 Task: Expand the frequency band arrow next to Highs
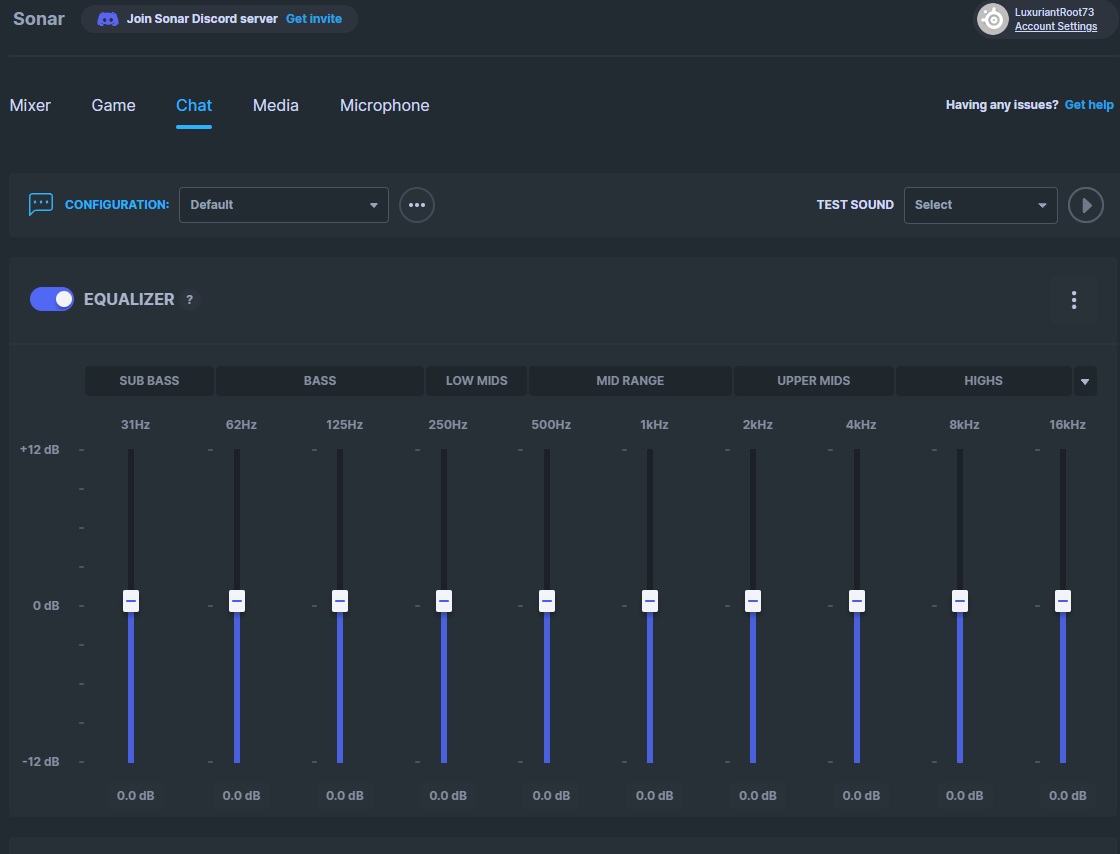[1085, 381]
